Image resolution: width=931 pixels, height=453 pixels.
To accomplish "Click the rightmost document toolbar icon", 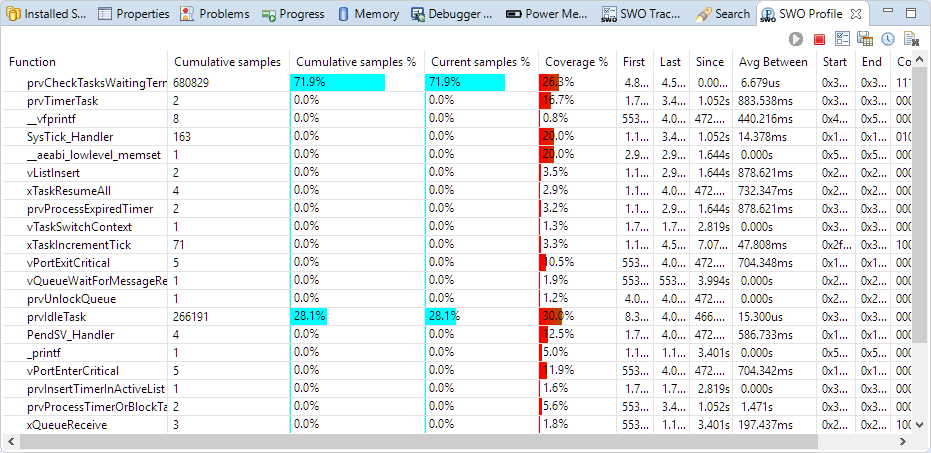I will 911,39.
